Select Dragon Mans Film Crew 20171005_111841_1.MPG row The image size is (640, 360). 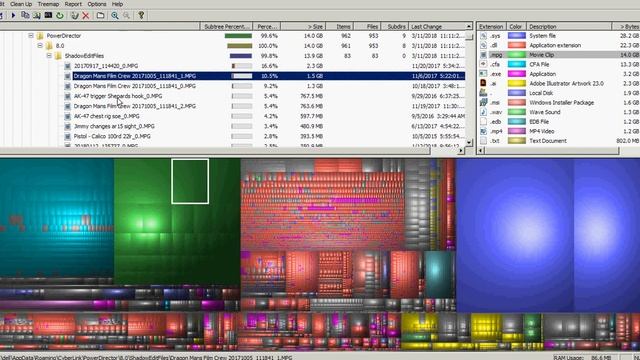click(x=269, y=76)
